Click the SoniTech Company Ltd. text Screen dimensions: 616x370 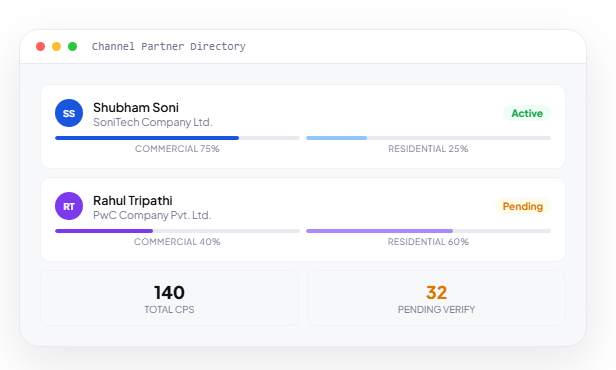click(x=153, y=122)
